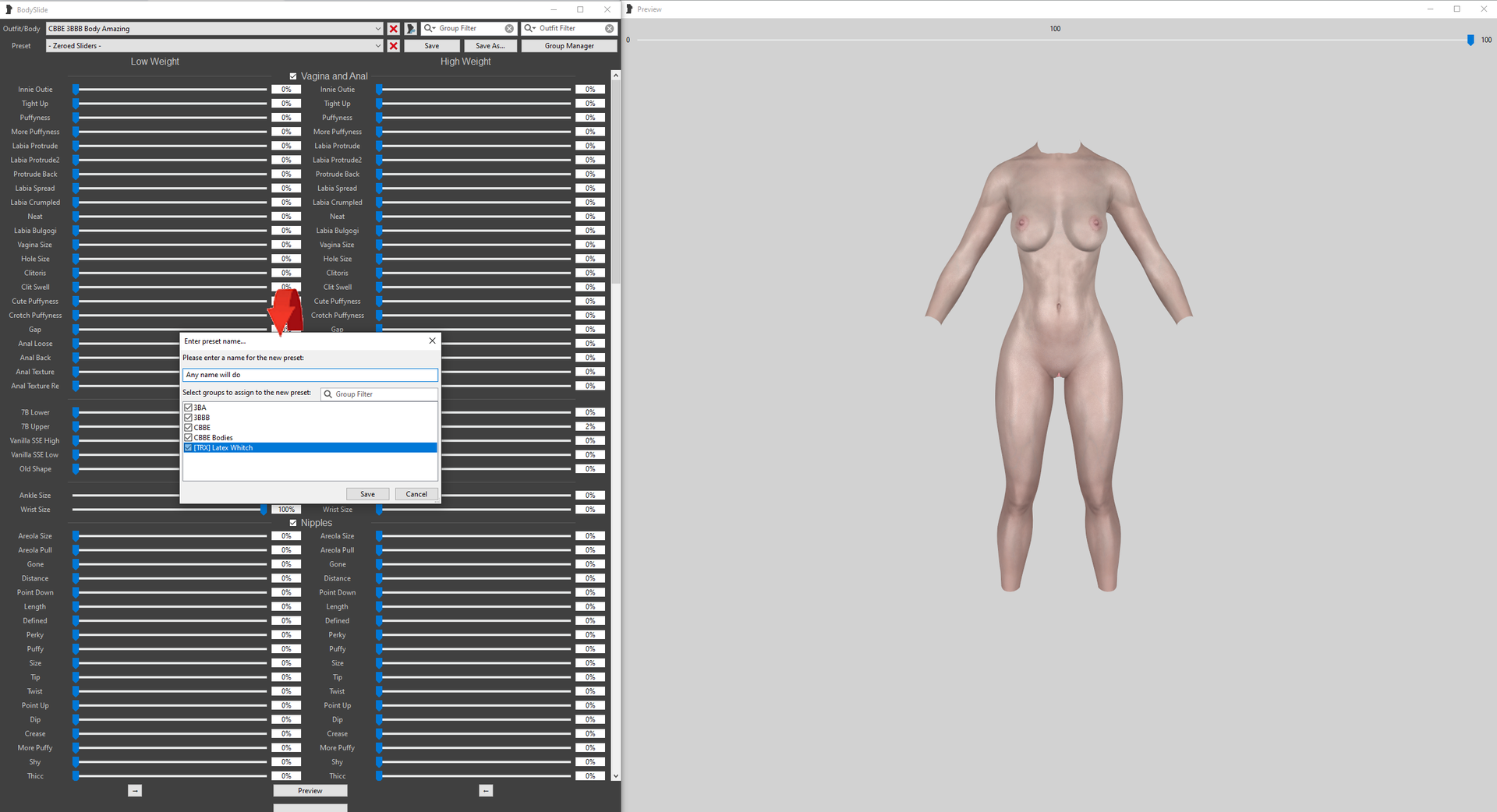Click the Preview window weight slider handle
The height and width of the screenshot is (812, 1497).
(1470, 41)
